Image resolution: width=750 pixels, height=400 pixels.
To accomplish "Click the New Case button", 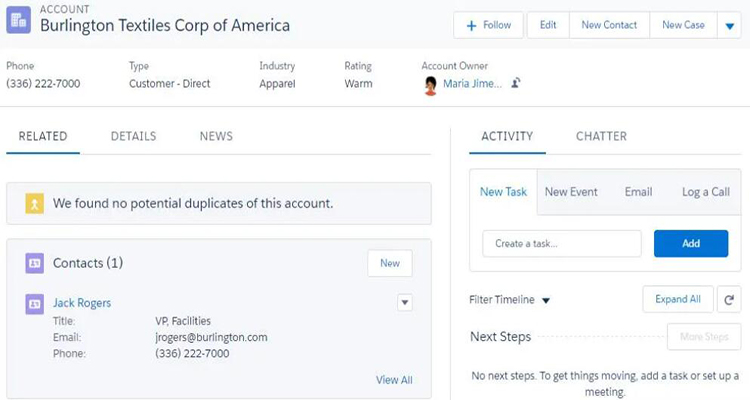I will (x=684, y=25).
